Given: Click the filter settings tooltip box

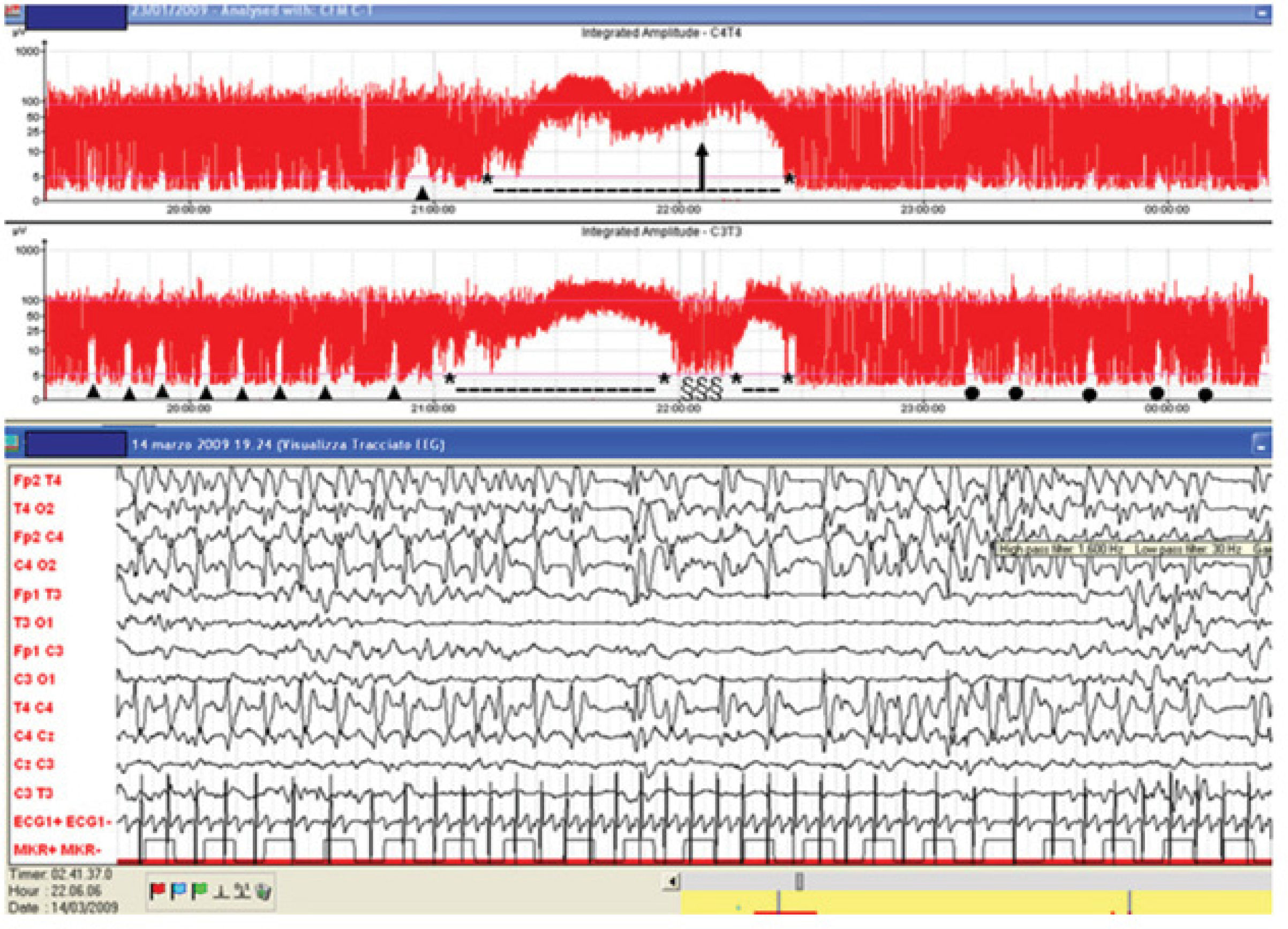Looking at the screenshot, I should [x=1133, y=548].
